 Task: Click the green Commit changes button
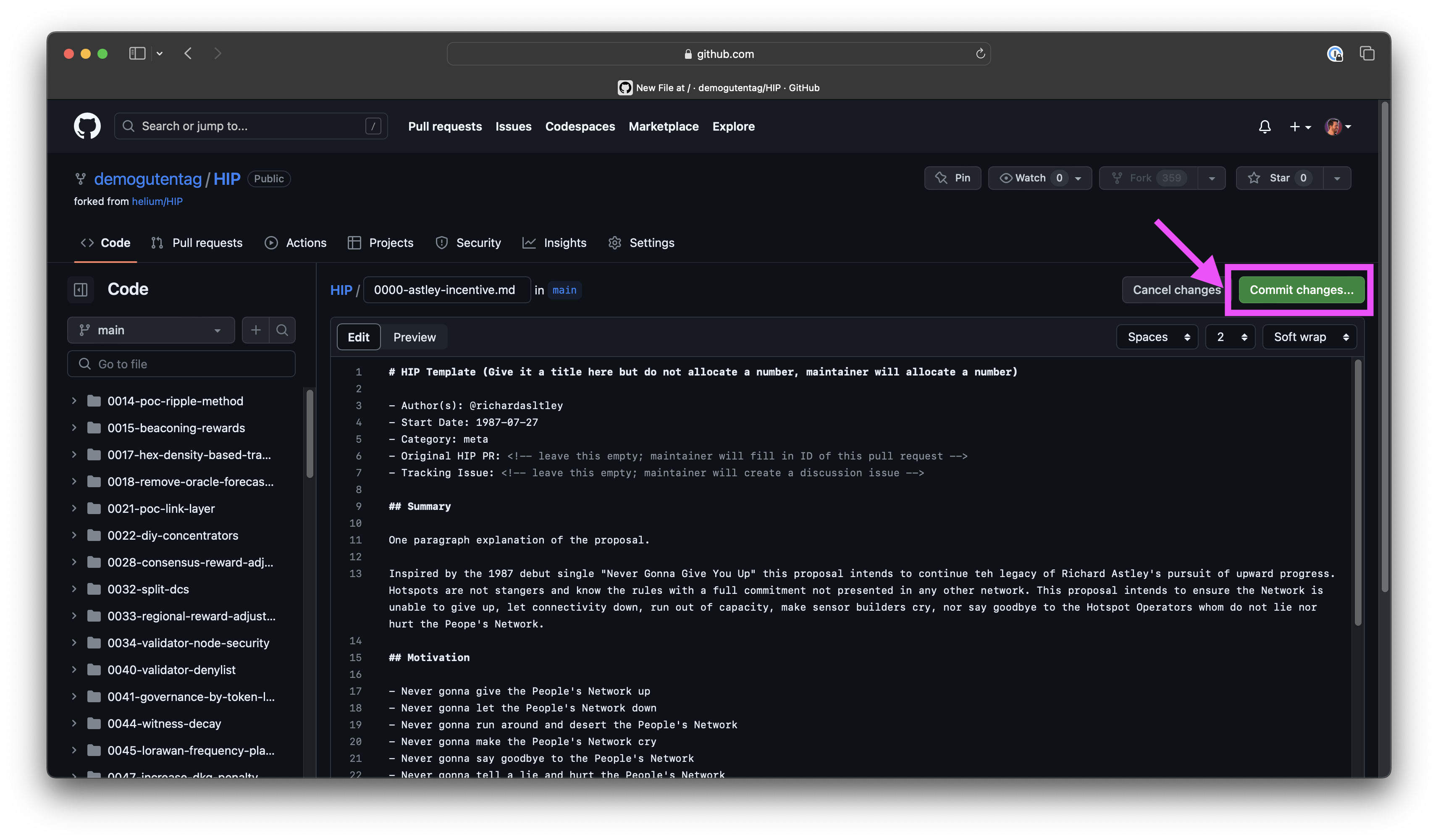[x=1301, y=290]
